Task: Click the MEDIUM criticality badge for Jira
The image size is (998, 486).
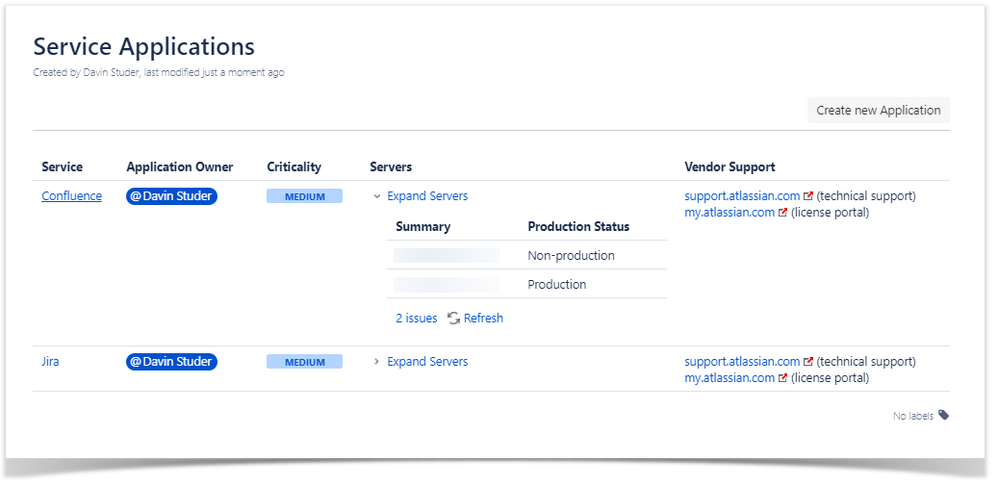Action: tap(304, 362)
